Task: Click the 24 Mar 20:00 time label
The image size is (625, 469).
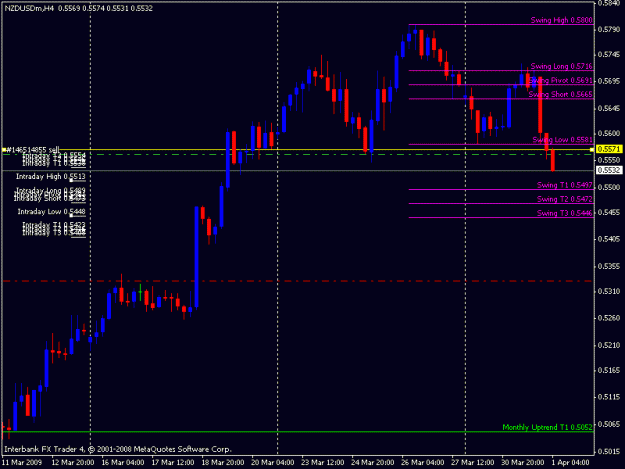Action: tap(373, 462)
